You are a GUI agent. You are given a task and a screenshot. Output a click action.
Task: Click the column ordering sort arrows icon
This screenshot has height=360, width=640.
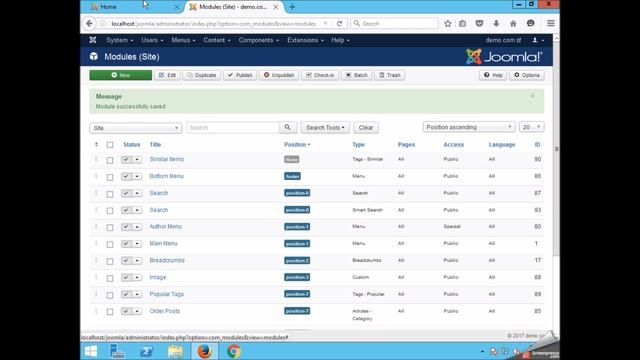96,144
